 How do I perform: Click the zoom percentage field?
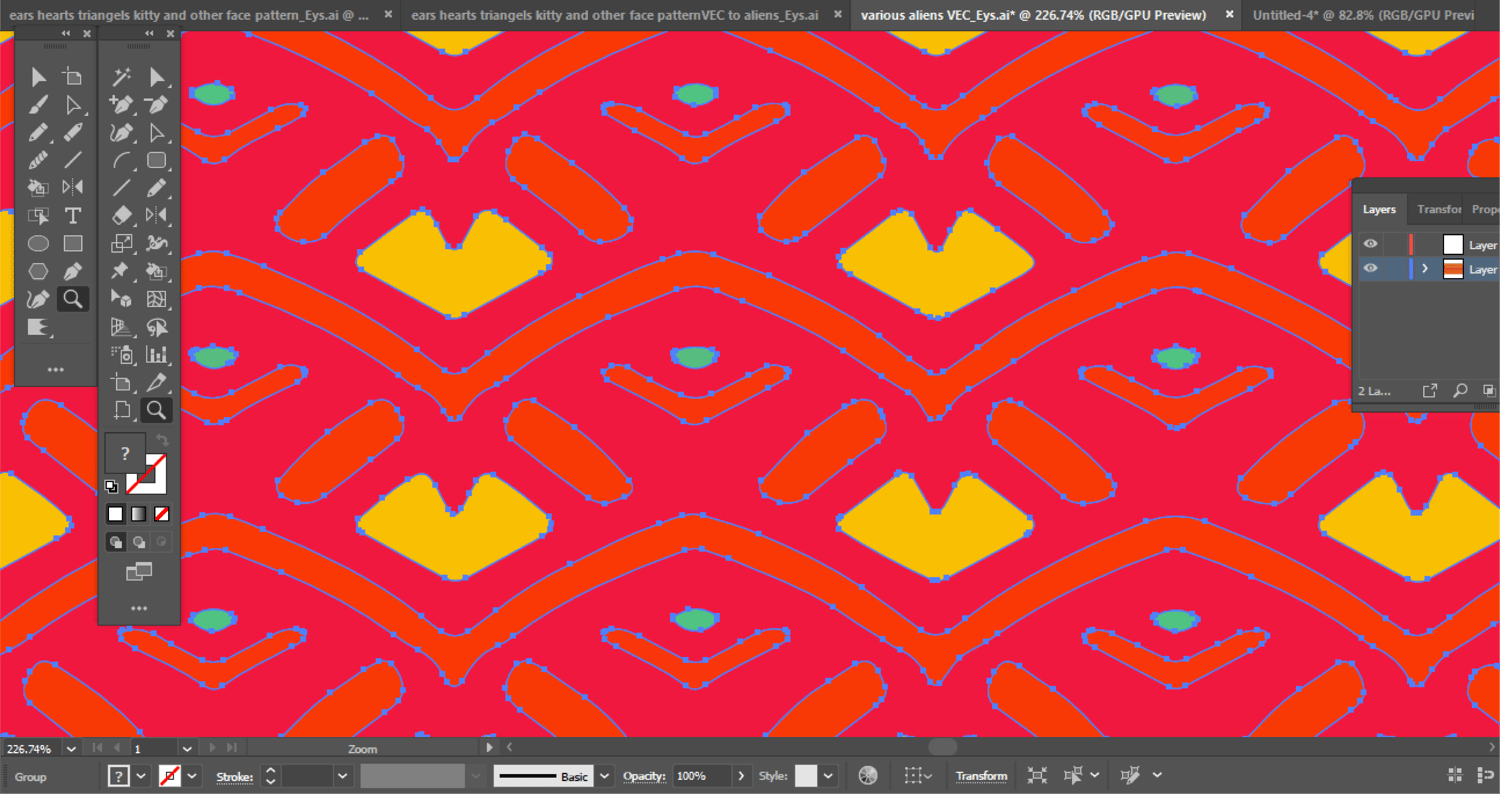pos(31,748)
